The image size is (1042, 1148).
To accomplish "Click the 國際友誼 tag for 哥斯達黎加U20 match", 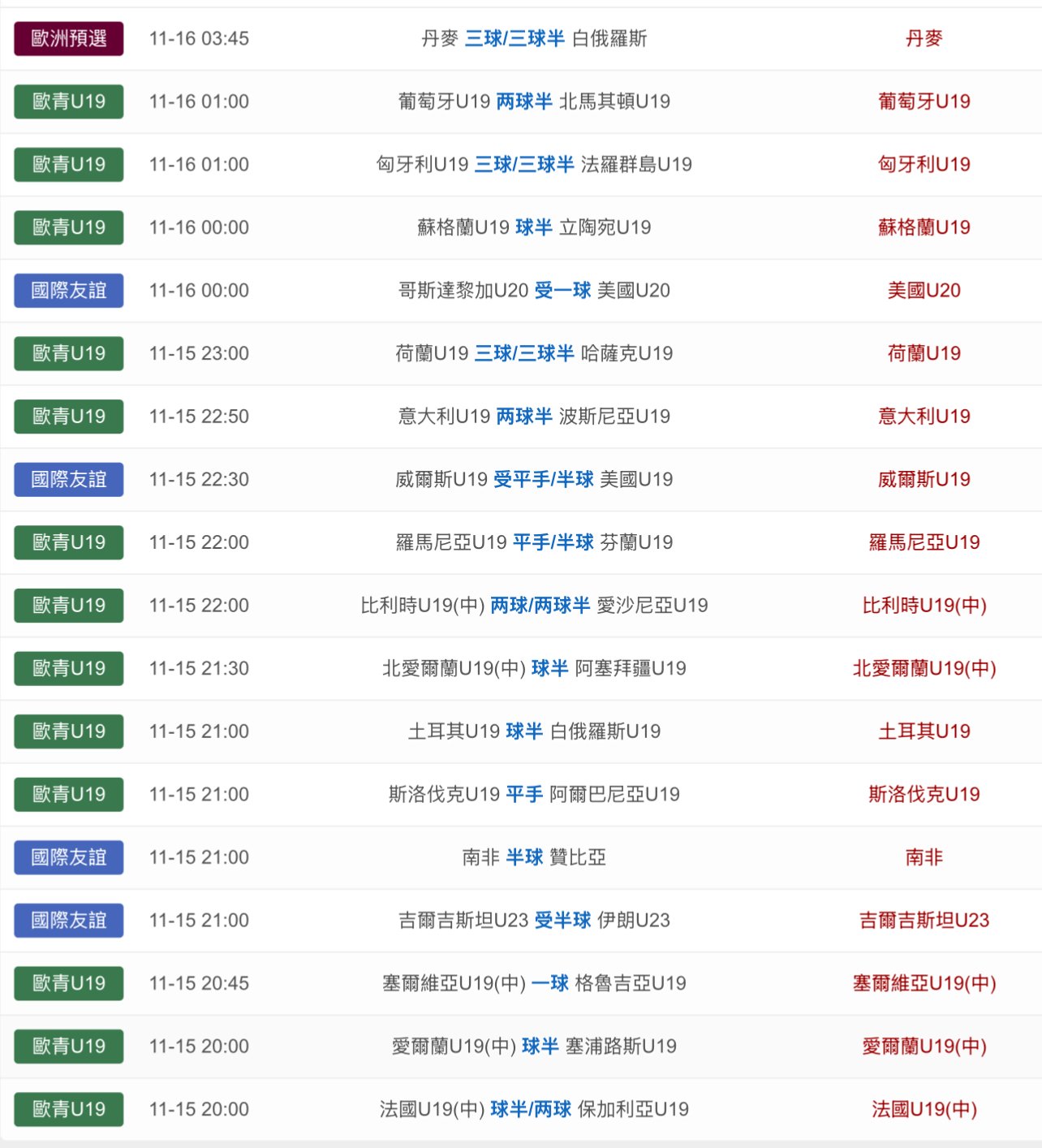I will click(68, 291).
